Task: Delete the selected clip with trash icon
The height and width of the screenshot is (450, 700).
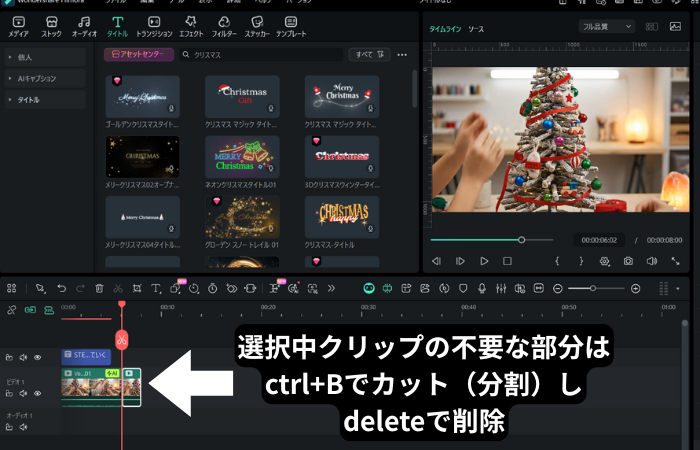Action: [99, 288]
